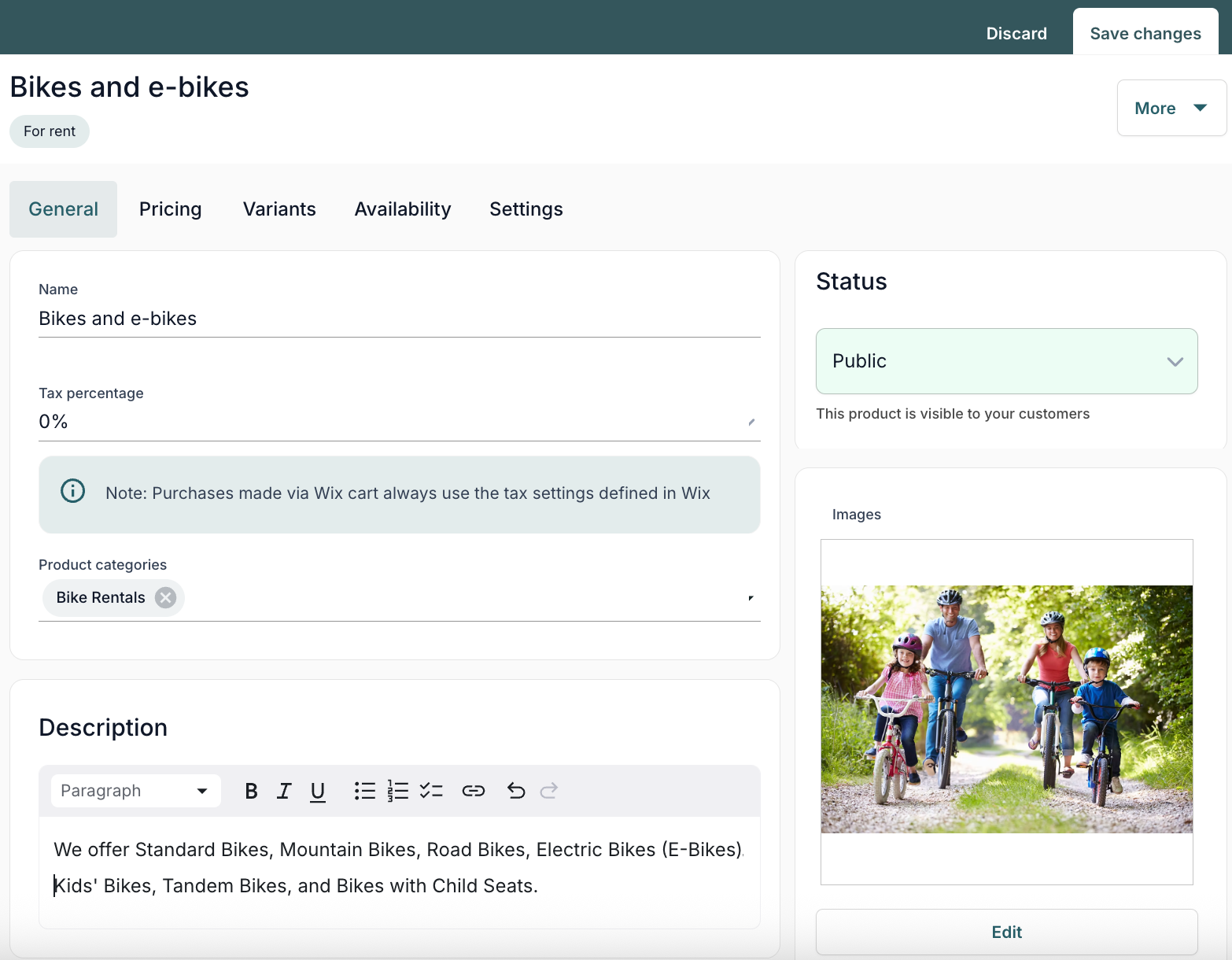
Task: Open the Paragraph style dropdown
Action: point(136,791)
